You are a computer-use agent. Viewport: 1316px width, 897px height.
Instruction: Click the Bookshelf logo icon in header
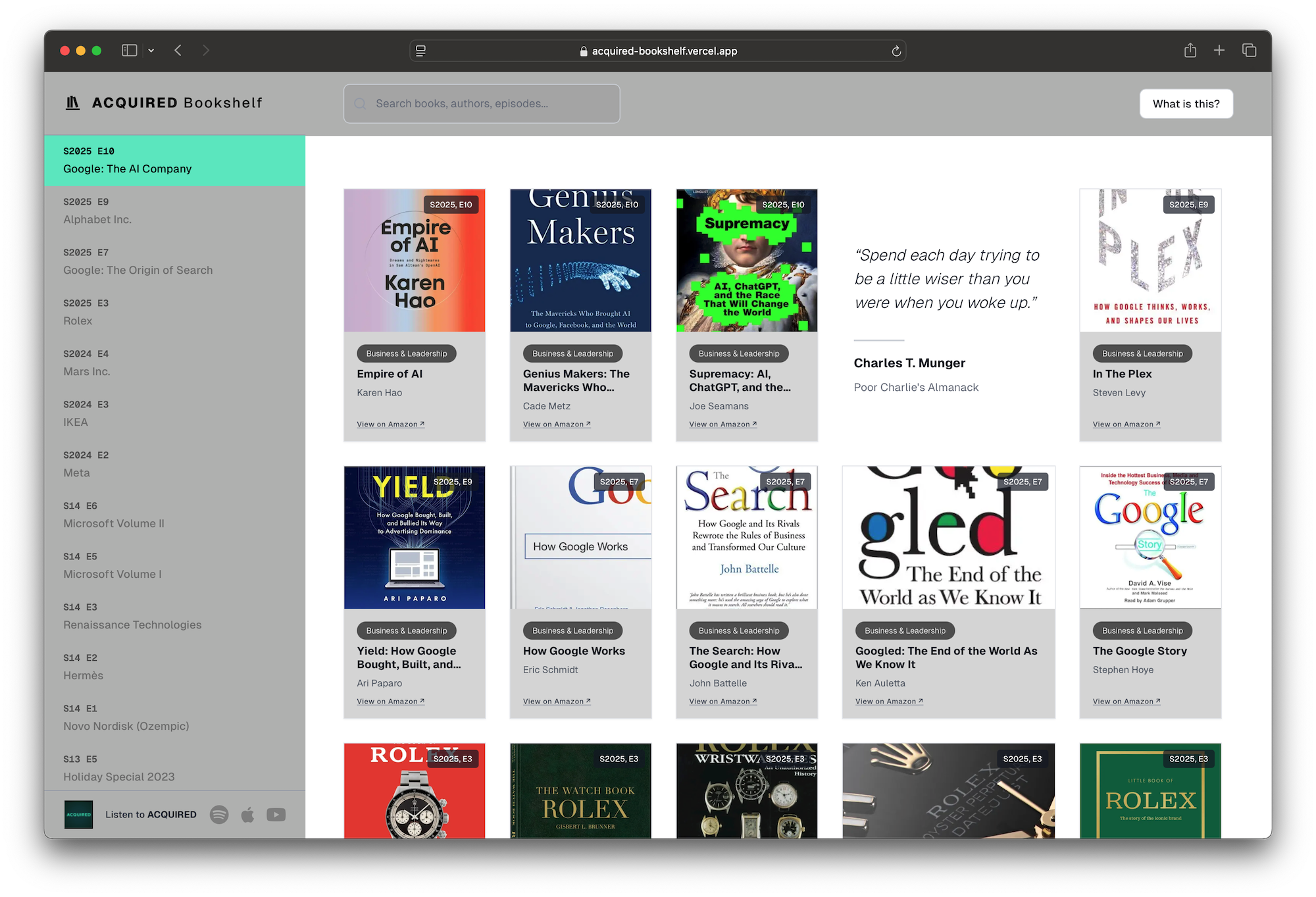[72, 103]
